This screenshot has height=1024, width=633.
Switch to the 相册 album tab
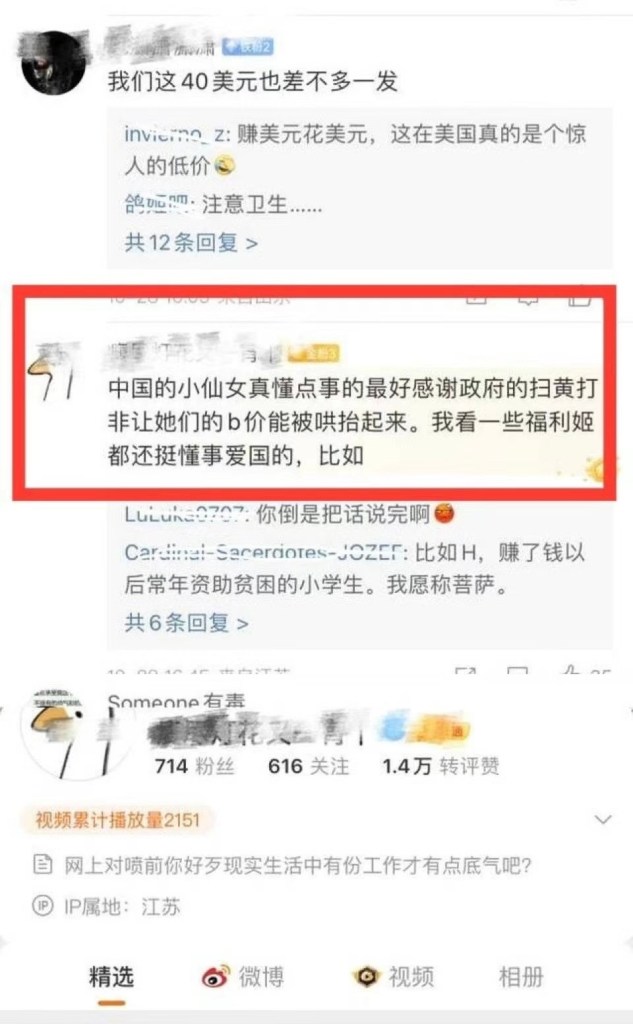click(521, 978)
